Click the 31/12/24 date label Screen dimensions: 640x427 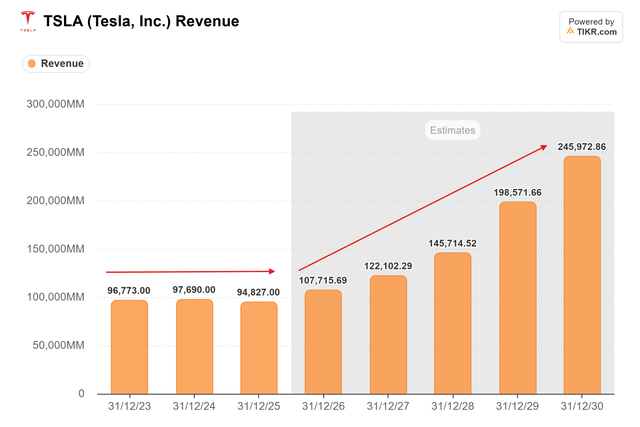[x=194, y=406]
